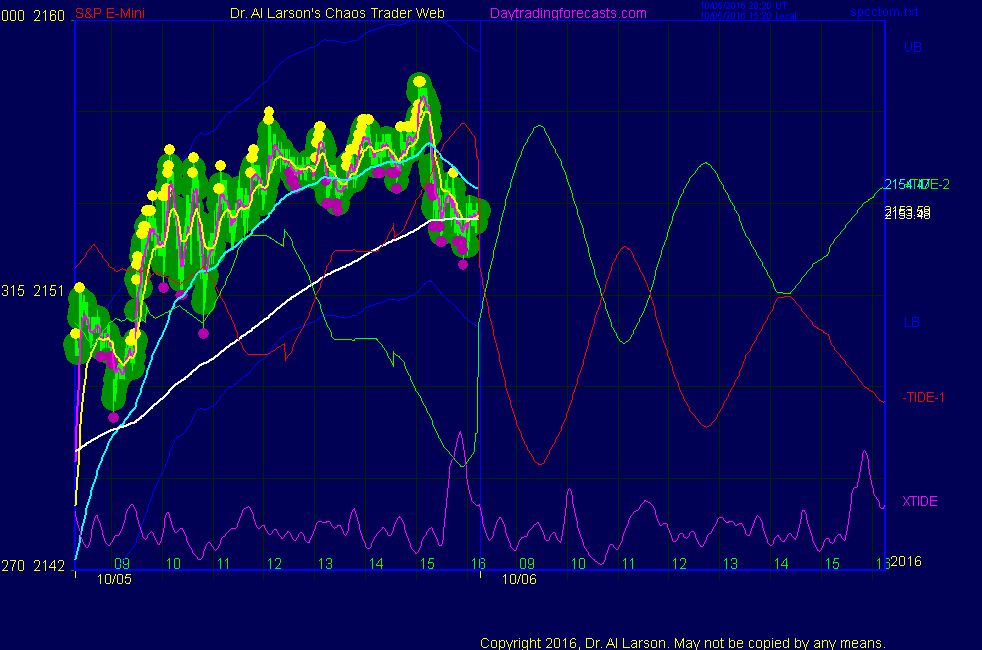Click the -TIDE-1 red curve label
This screenshot has width=982, height=650.
point(923,398)
